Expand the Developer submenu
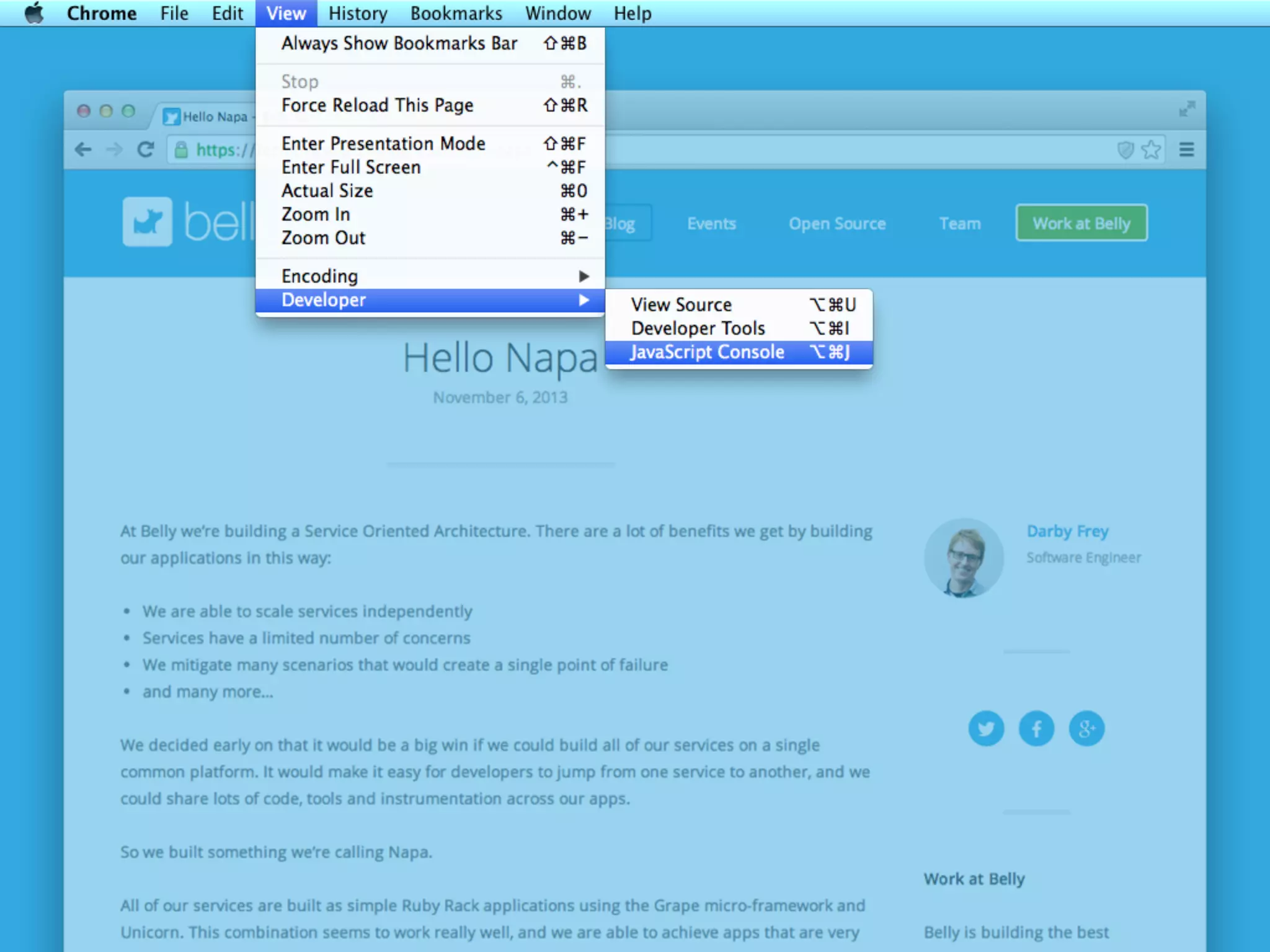 pyautogui.click(x=430, y=300)
